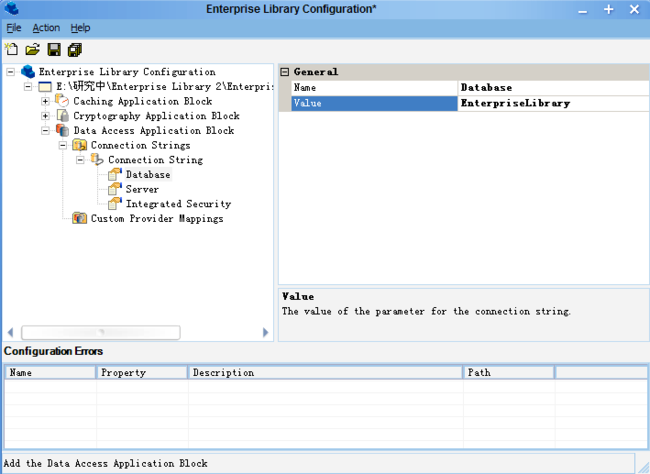Screen dimensions: 650x474
Task: Open the Help menu
Action: (x=80, y=28)
